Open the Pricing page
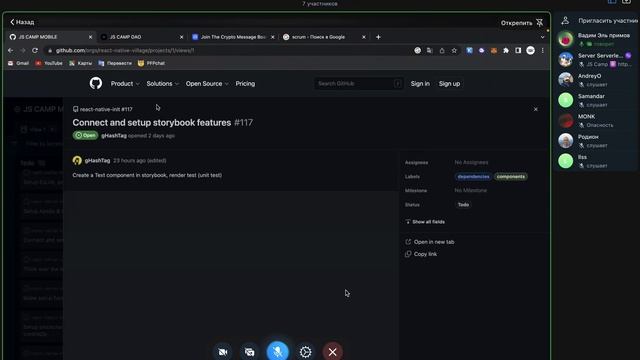Image resolution: width=640 pixels, height=360 pixels. [245, 84]
